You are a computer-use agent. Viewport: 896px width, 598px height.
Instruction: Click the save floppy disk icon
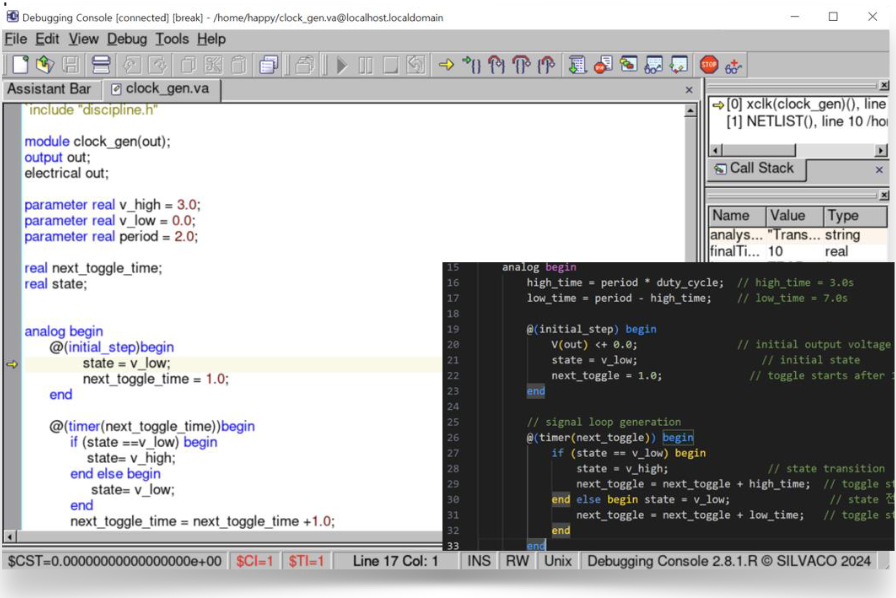tap(71, 65)
